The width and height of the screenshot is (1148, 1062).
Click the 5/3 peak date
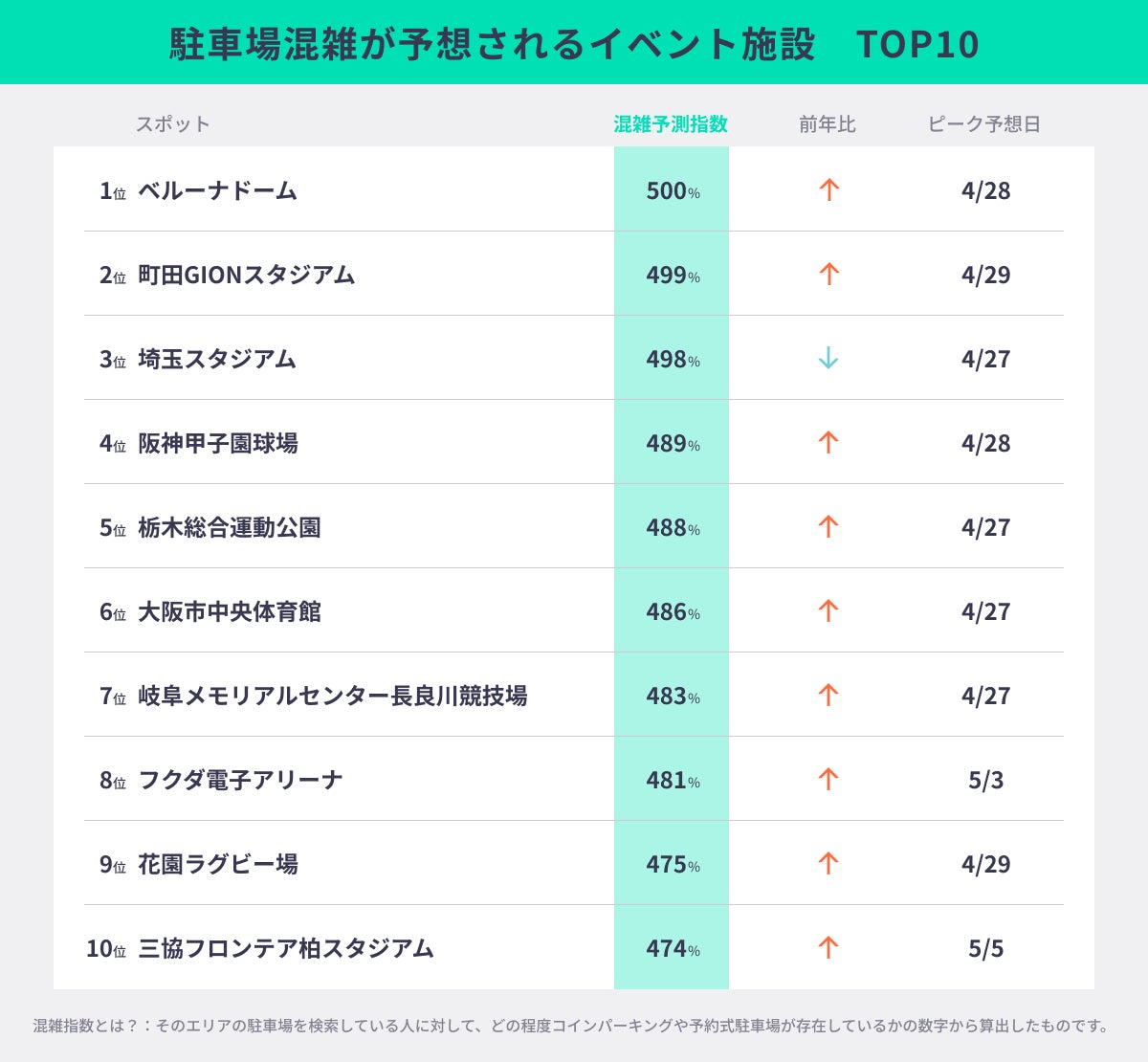(x=985, y=780)
